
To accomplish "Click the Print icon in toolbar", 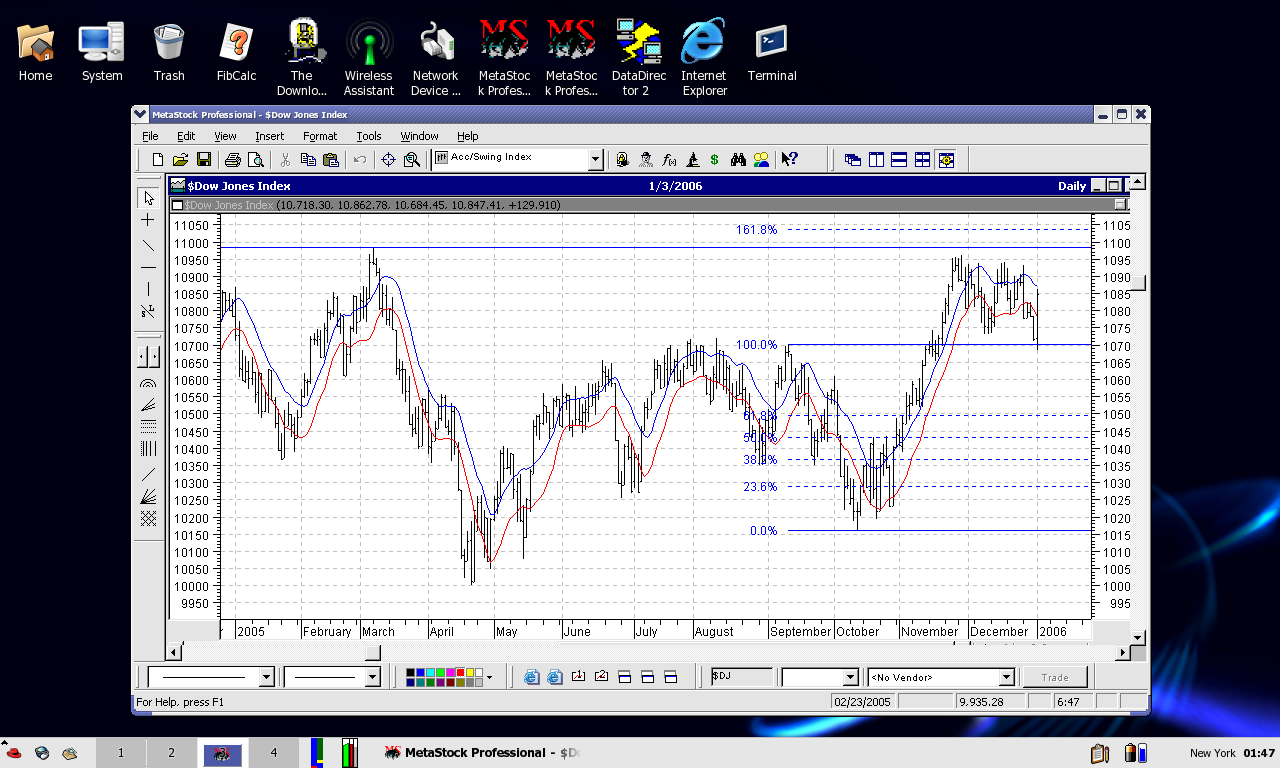I will click(x=232, y=159).
